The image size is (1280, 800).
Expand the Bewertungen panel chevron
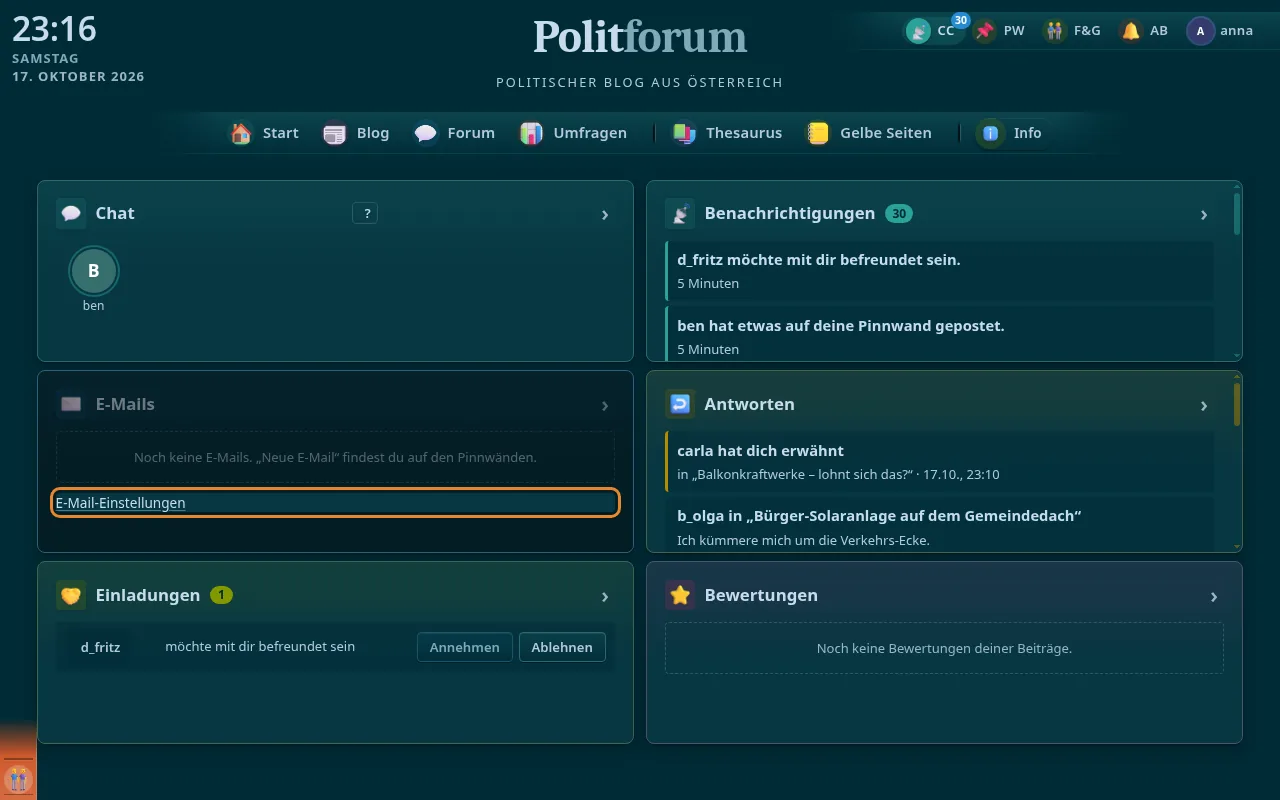pyautogui.click(x=1214, y=596)
